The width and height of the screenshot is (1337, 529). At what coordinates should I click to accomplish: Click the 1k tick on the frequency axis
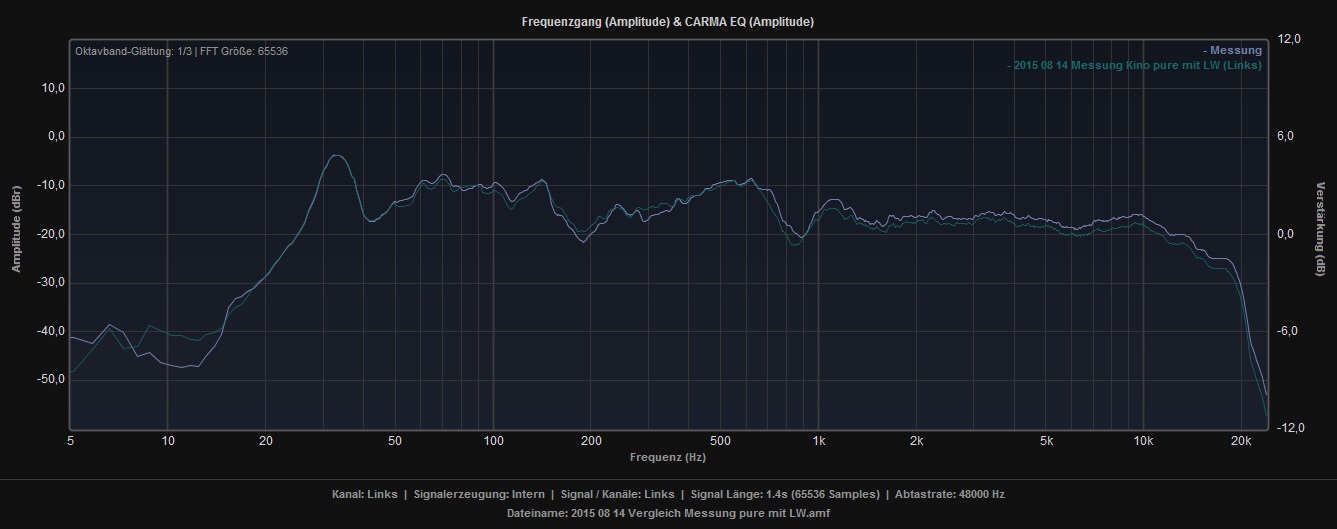tap(819, 441)
